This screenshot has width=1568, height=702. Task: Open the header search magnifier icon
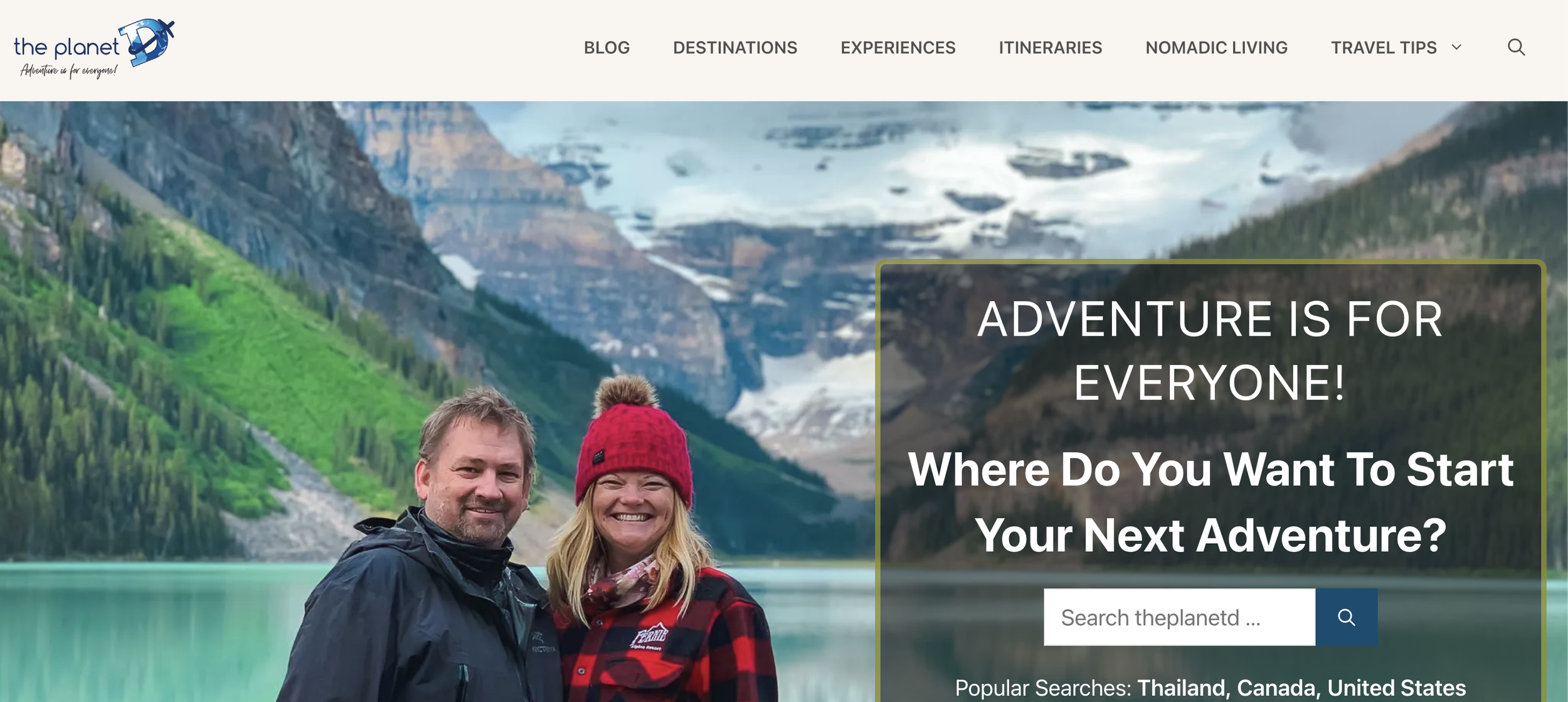pyautogui.click(x=1516, y=47)
